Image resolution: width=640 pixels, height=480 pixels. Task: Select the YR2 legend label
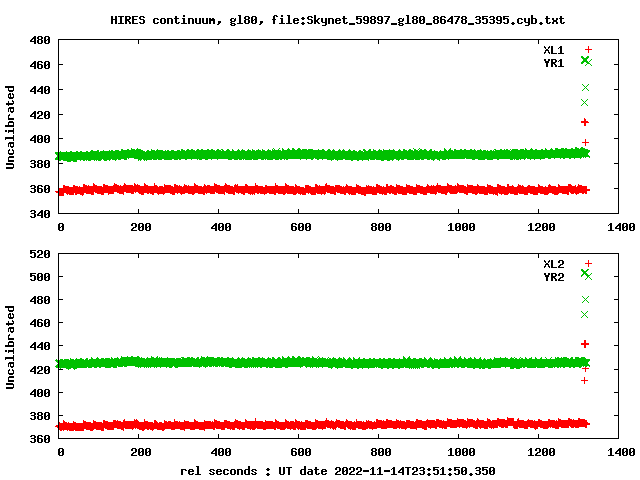point(553,277)
